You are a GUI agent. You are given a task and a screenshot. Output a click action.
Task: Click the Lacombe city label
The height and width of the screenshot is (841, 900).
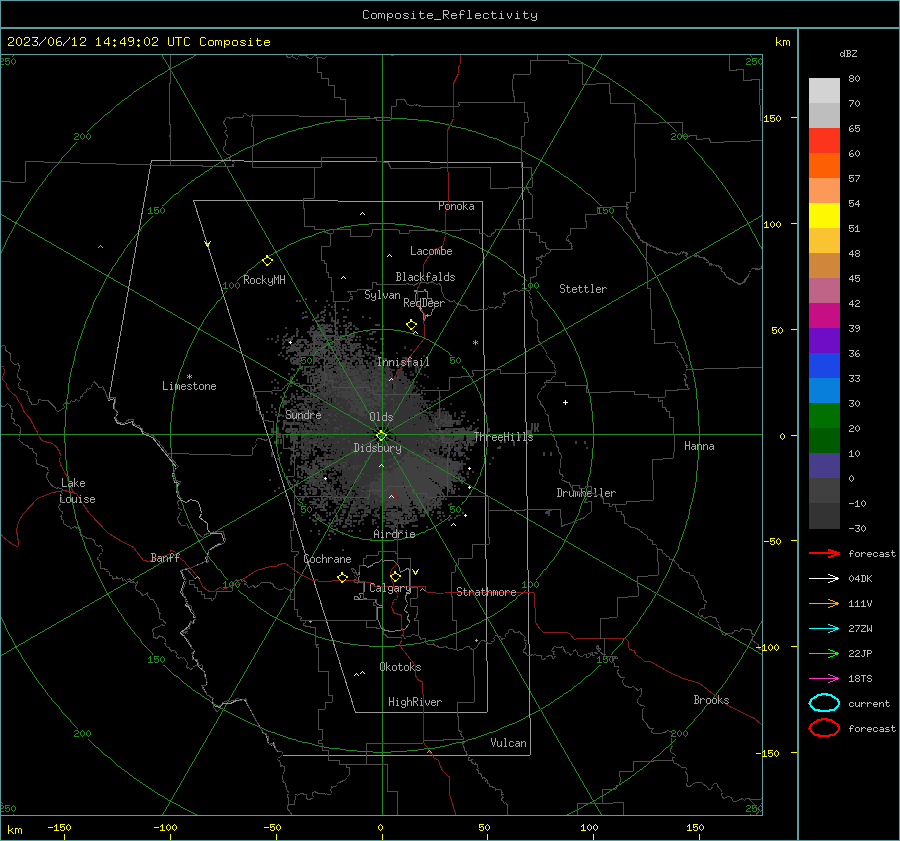coord(431,251)
